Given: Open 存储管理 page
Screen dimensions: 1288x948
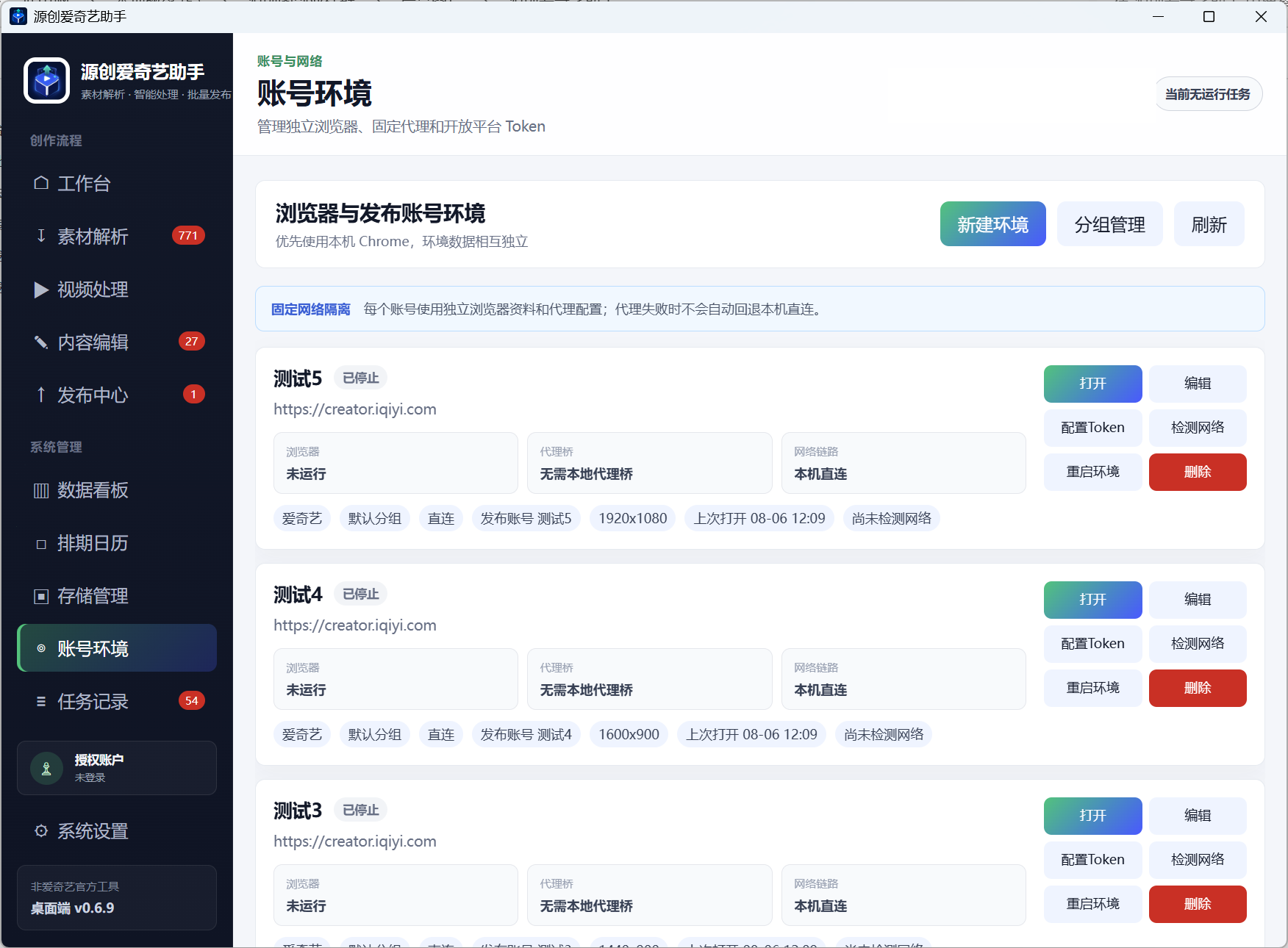Looking at the screenshot, I should click(x=117, y=596).
